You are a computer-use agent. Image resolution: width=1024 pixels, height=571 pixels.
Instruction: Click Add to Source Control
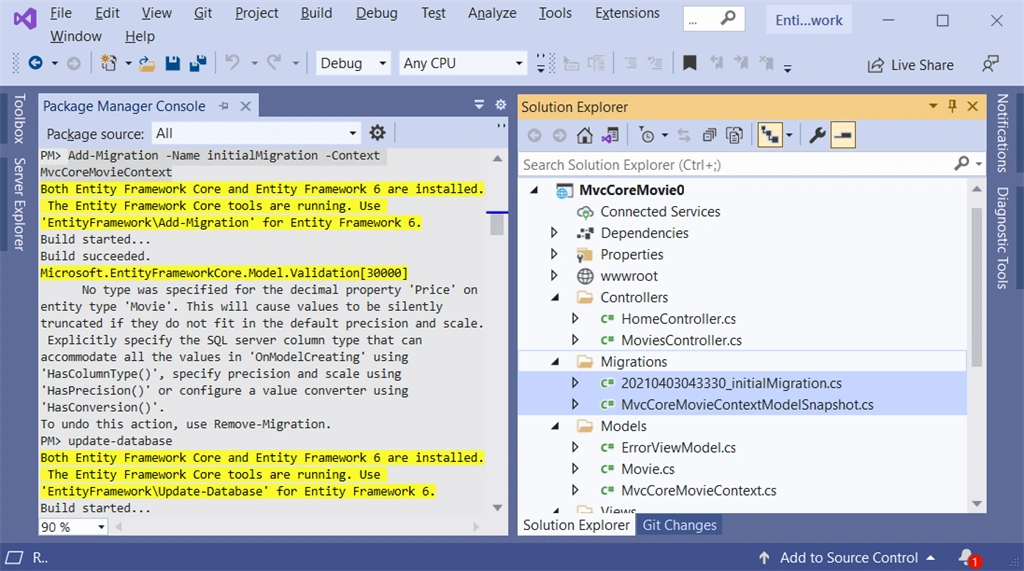pyautogui.click(x=848, y=557)
